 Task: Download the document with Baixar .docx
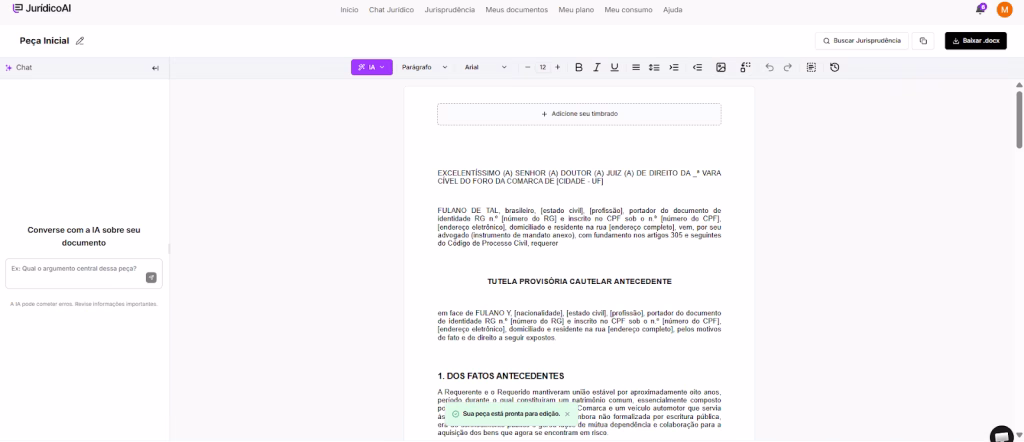coord(976,40)
